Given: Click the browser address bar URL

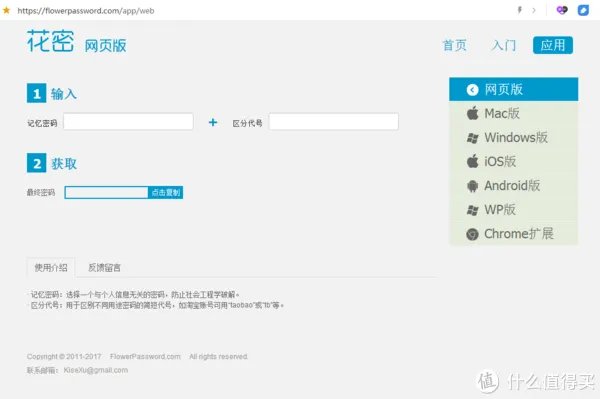Looking at the screenshot, I should click(x=86, y=11).
